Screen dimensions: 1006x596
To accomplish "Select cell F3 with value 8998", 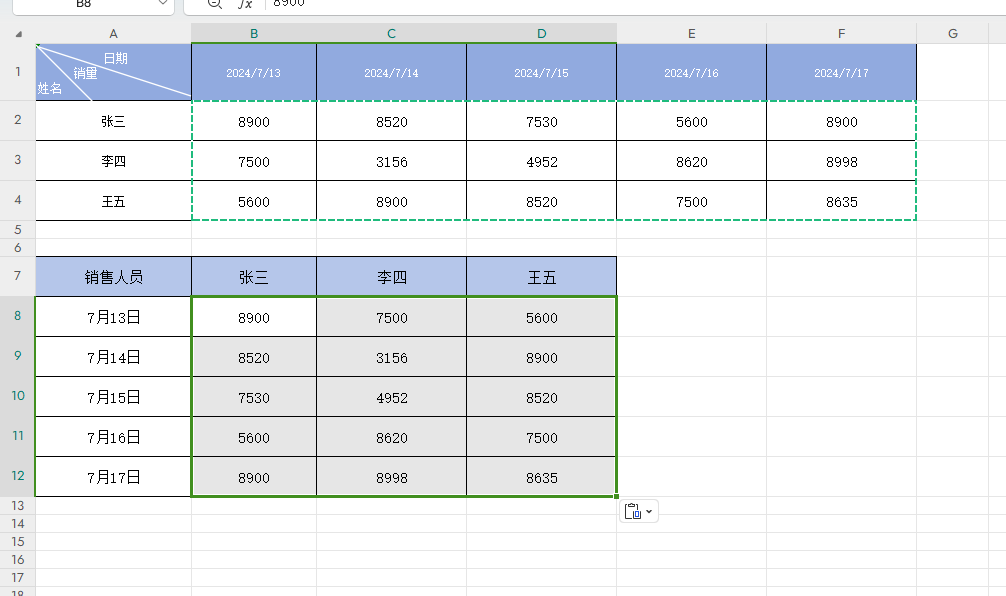I will tap(842, 161).
